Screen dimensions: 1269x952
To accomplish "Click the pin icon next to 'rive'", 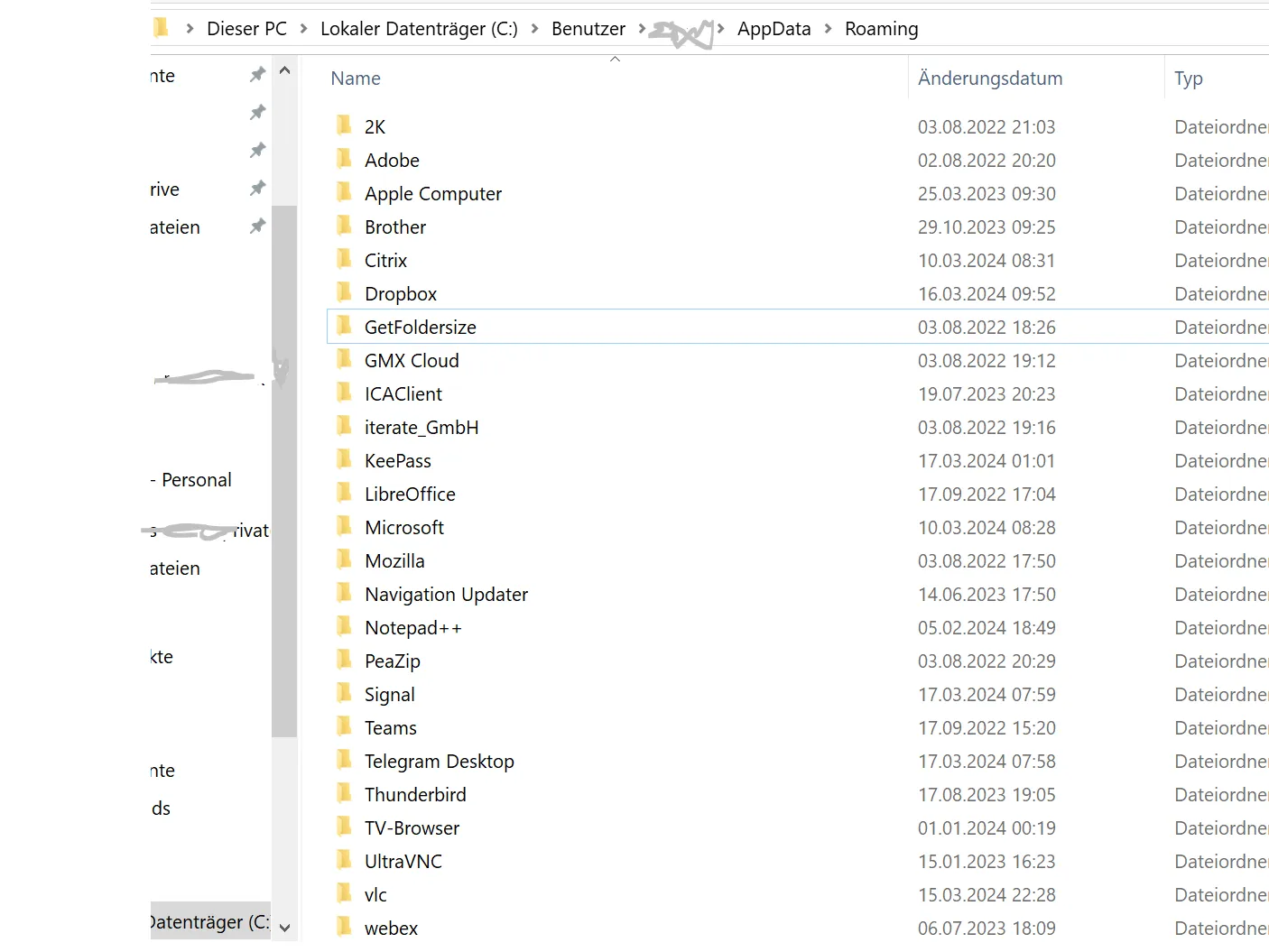I will click(257, 189).
